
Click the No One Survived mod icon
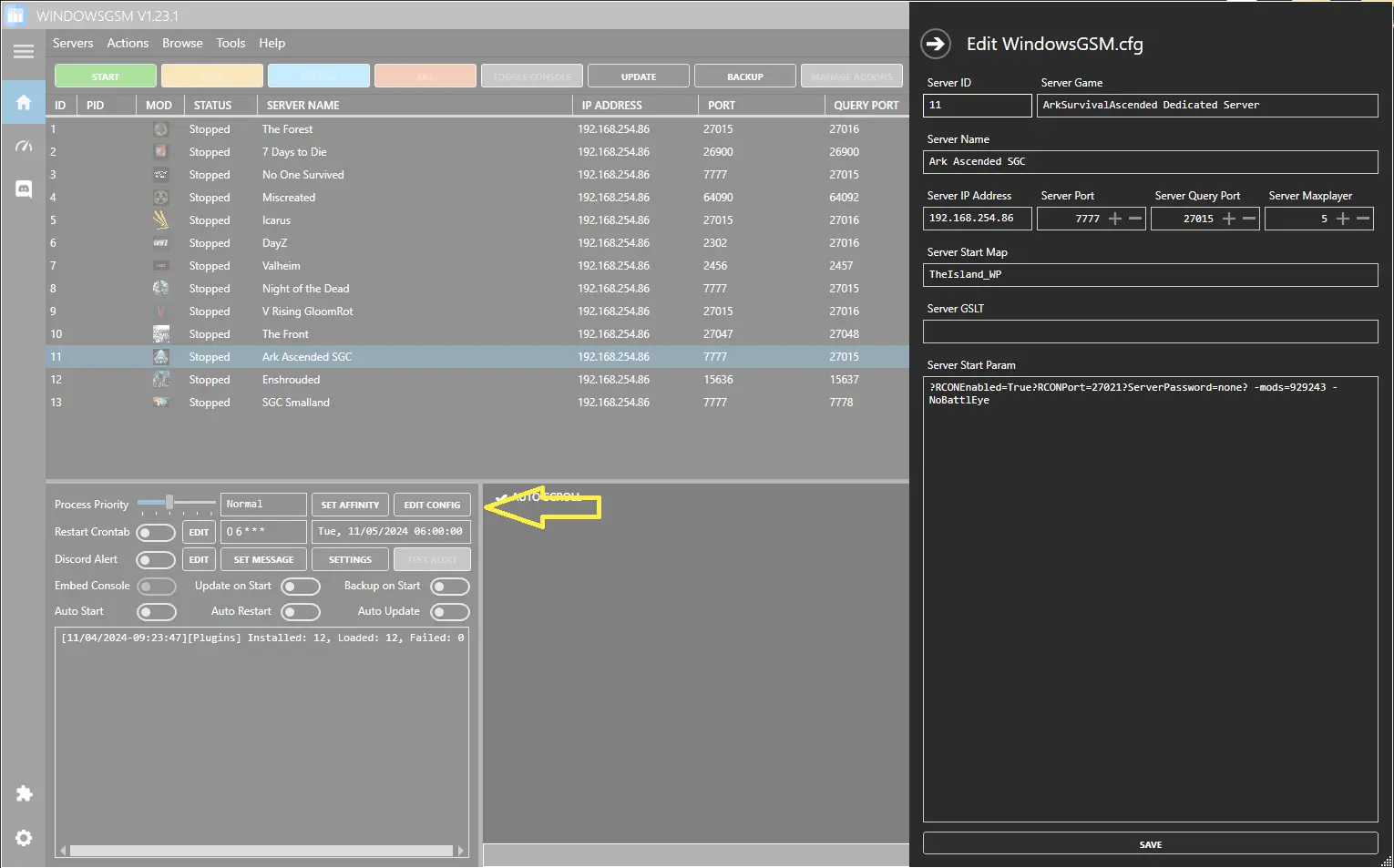tap(160, 175)
